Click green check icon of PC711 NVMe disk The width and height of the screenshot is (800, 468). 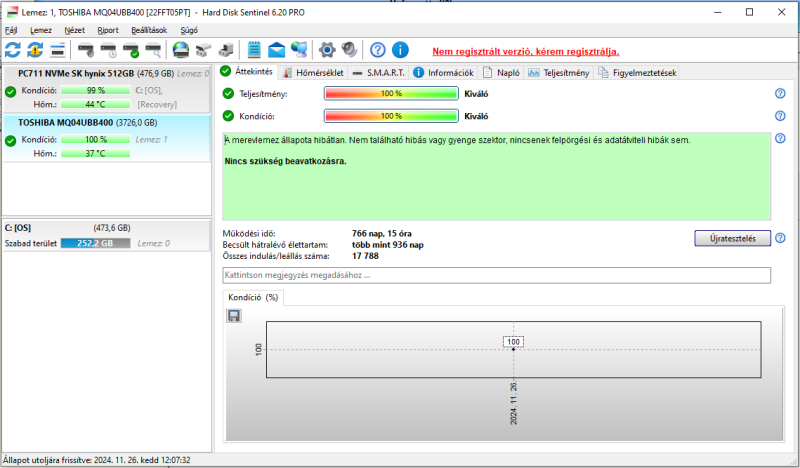click(10, 92)
